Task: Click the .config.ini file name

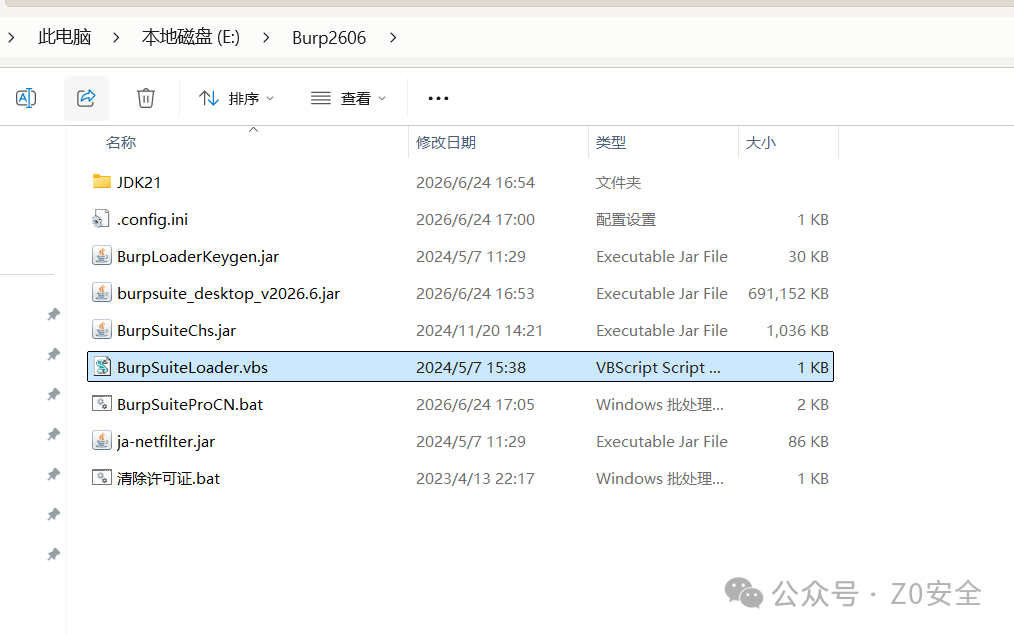Action: pyautogui.click(x=153, y=220)
